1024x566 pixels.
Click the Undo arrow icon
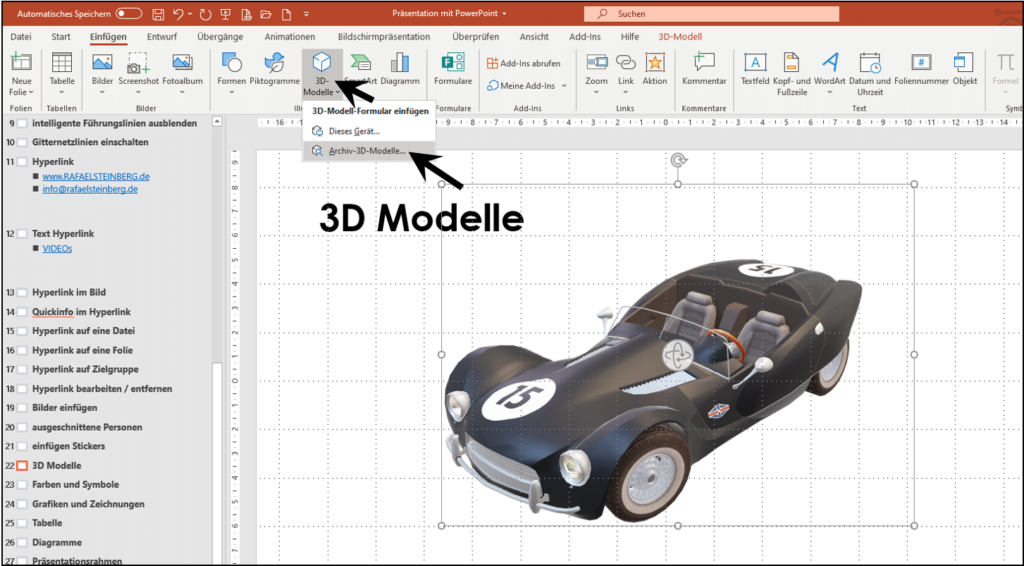(178, 14)
